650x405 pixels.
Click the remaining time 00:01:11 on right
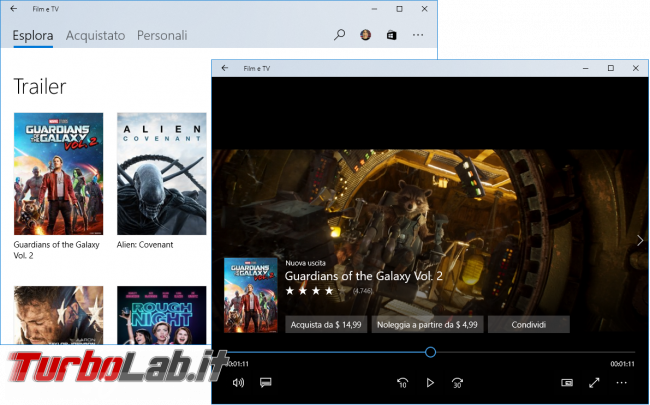(x=622, y=364)
